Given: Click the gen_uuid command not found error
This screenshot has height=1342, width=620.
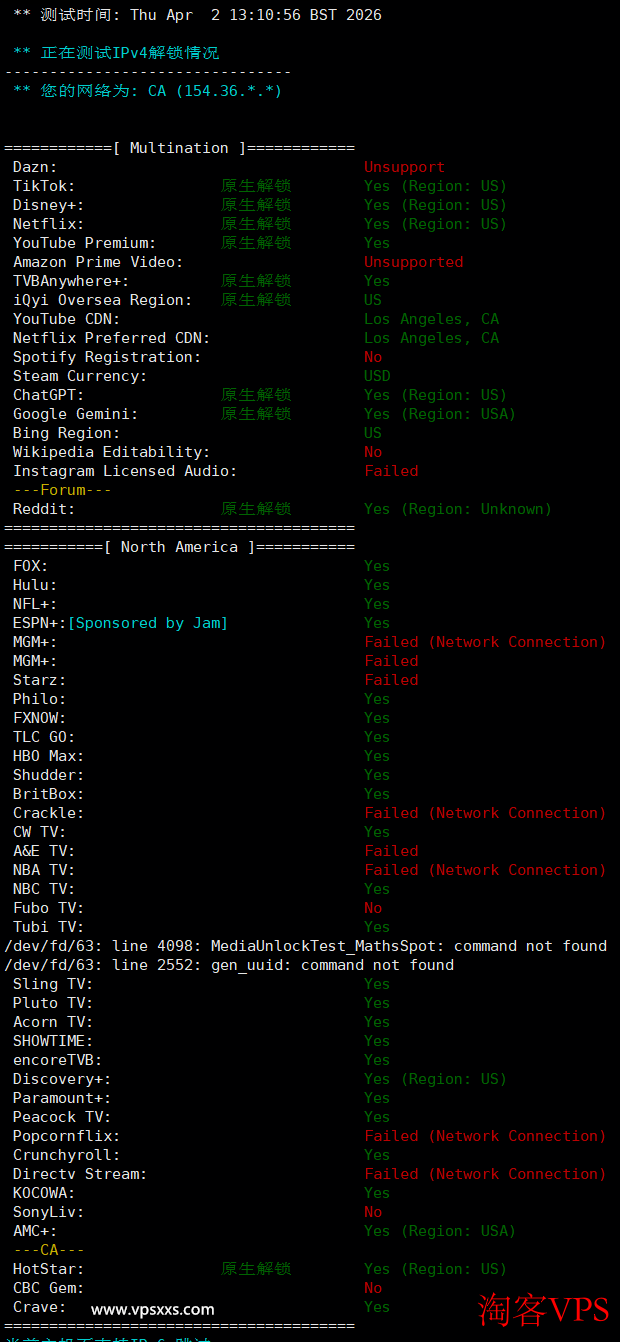Looking at the screenshot, I should coord(229,965).
